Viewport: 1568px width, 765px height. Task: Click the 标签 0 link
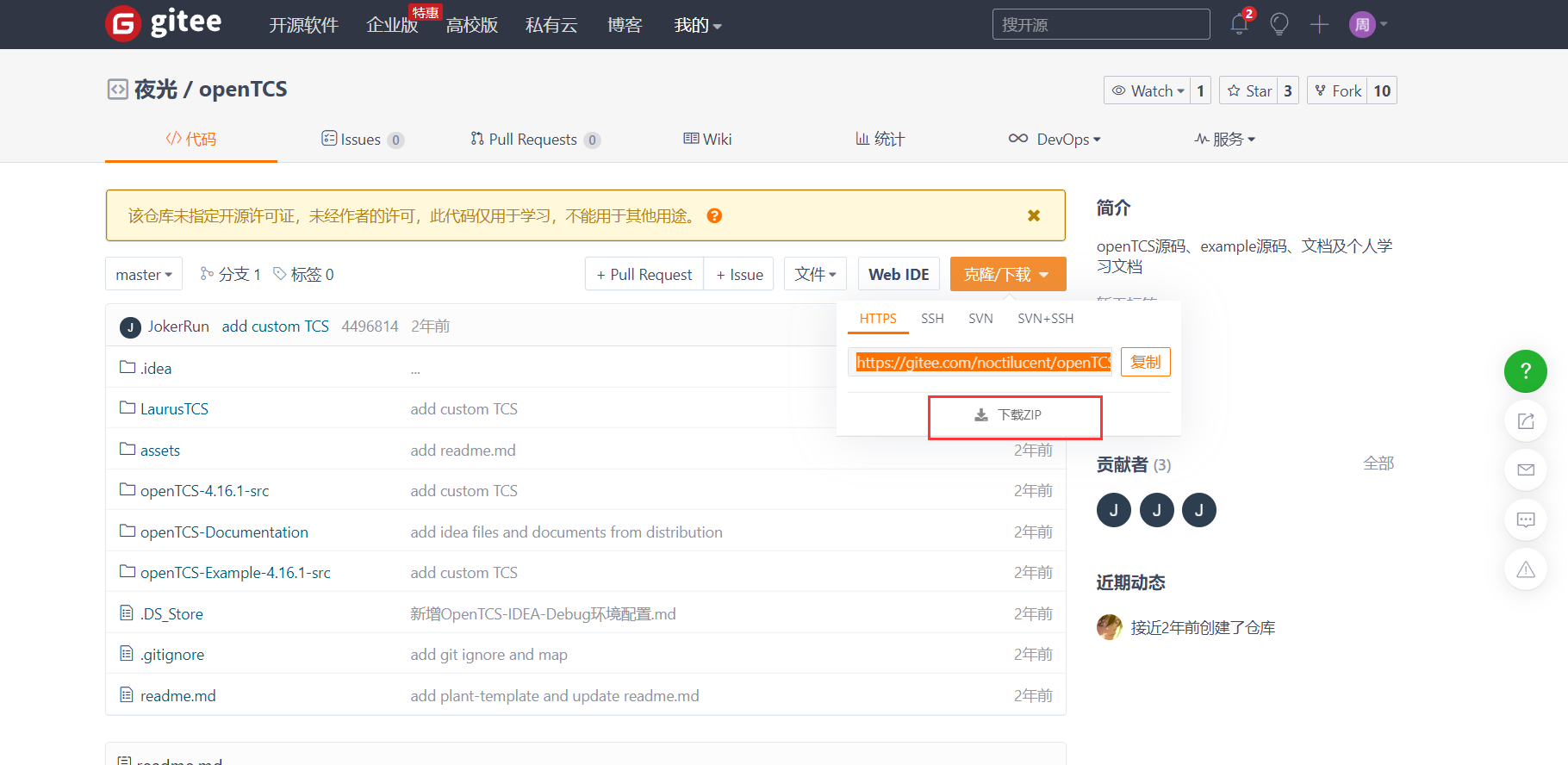[303, 274]
